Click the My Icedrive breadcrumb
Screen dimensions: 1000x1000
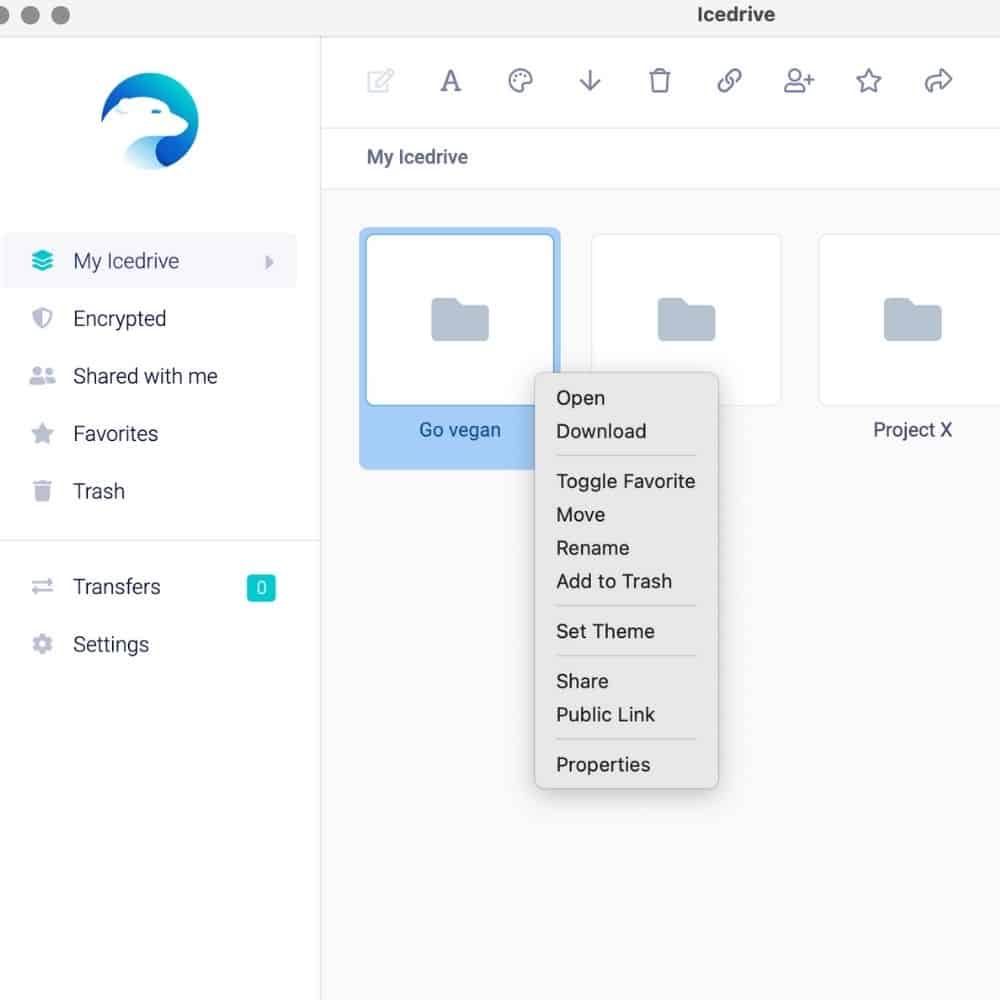pyautogui.click(x=417, y=158)
